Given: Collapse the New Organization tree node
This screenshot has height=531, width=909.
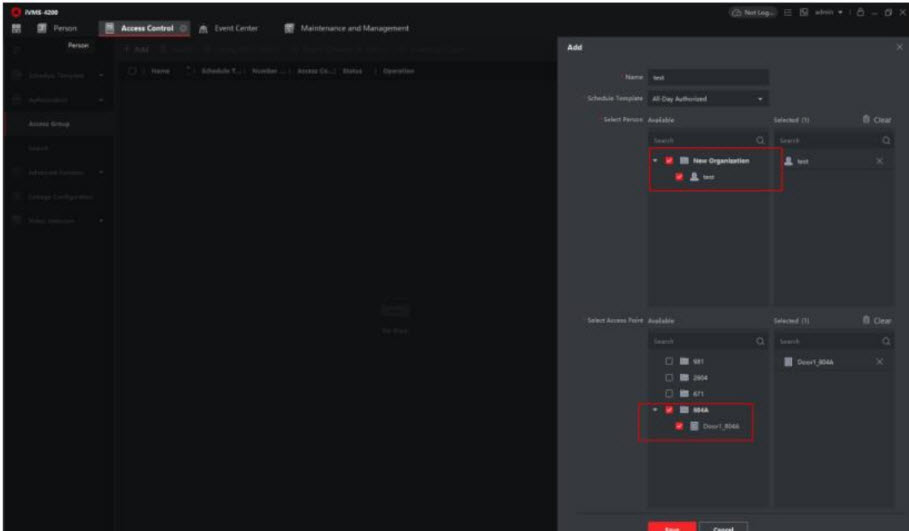Looking at the screenshot, I should 655,160.
